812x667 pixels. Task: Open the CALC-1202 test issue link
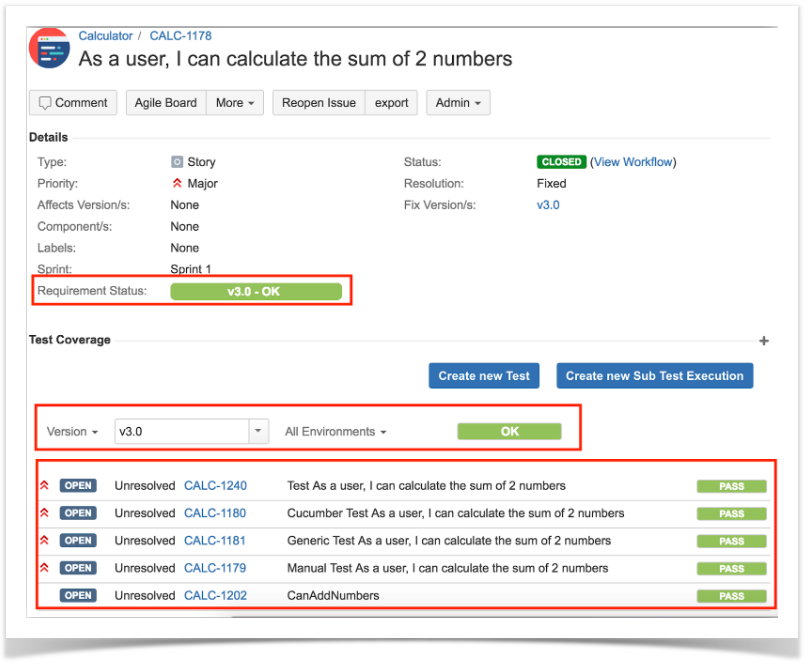coord(215,596)
